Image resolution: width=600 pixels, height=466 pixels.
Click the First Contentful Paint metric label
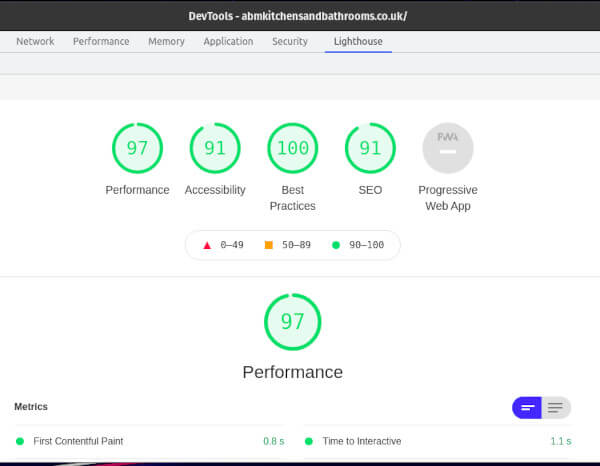coord(78,441)
